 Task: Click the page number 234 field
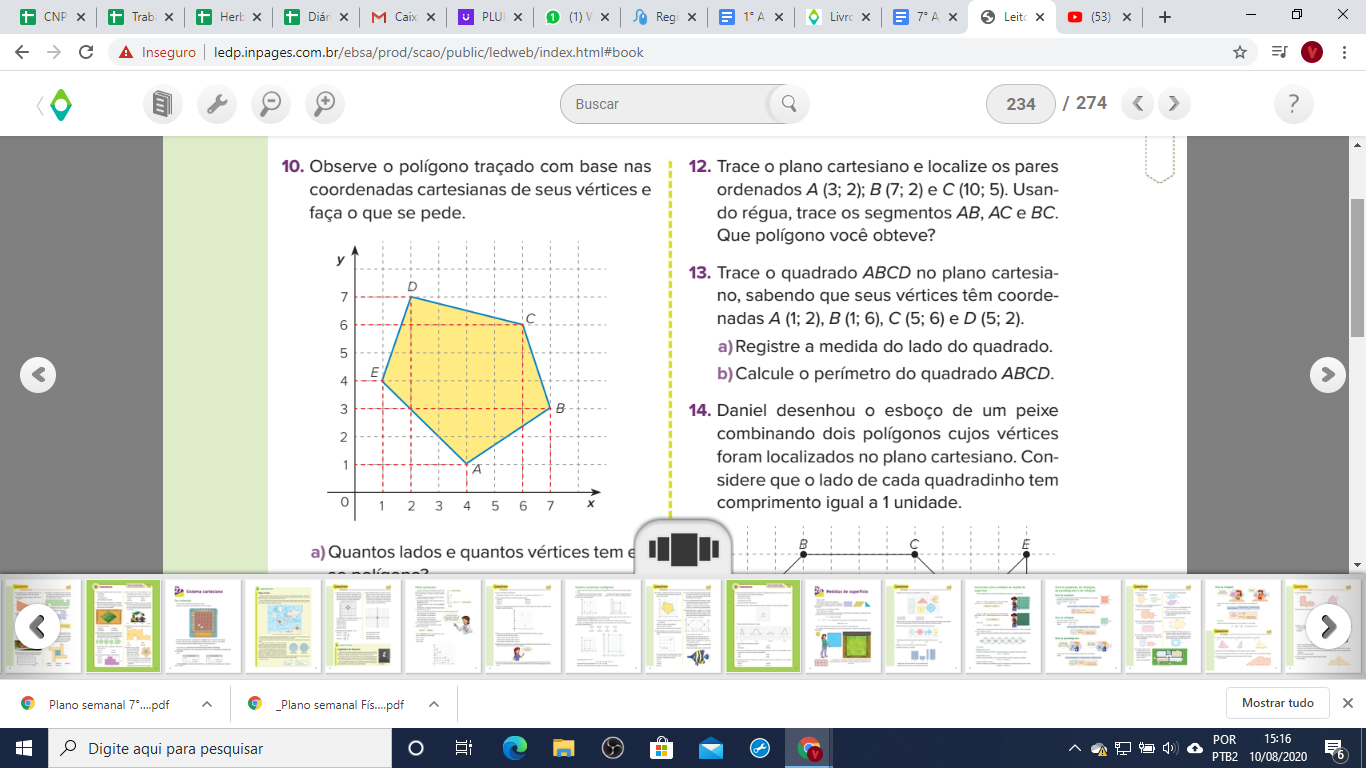pyautogui.click(x=1021, y=104)
